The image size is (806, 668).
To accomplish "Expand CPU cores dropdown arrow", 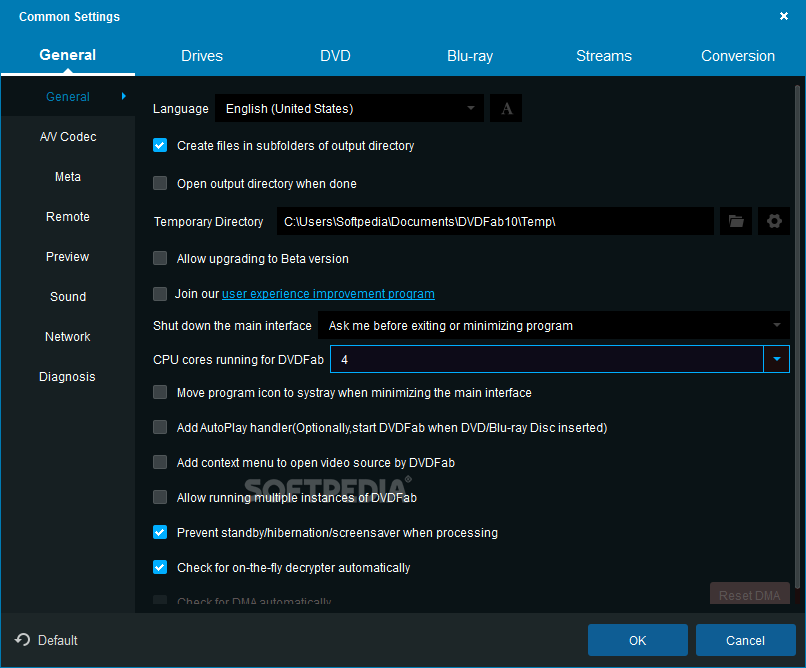I will (777, 359).
